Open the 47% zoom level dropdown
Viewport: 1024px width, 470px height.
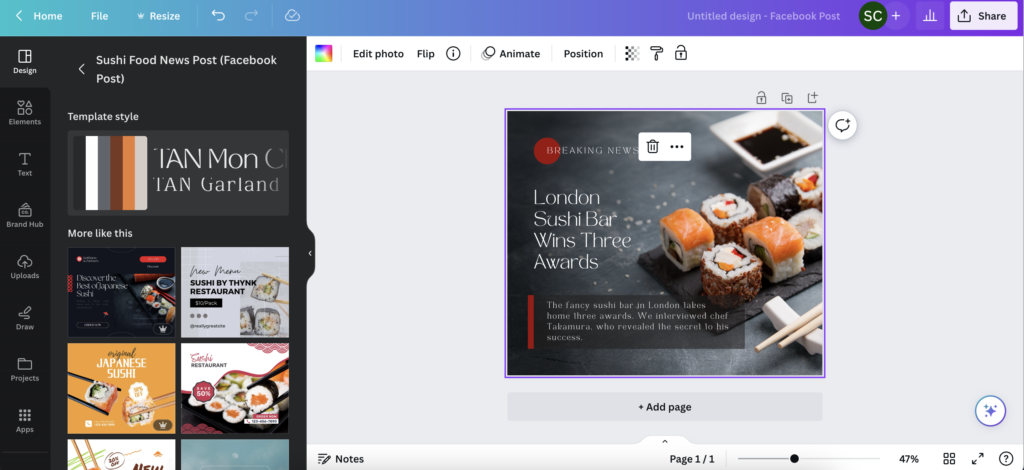tap(908, 459)
